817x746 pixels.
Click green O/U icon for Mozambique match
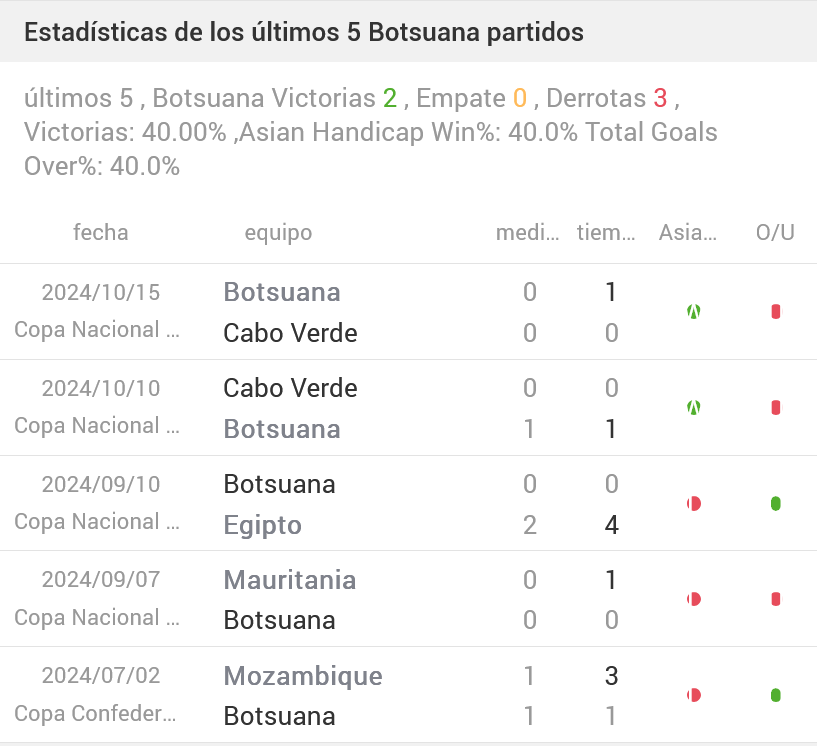tap(776, 695)
